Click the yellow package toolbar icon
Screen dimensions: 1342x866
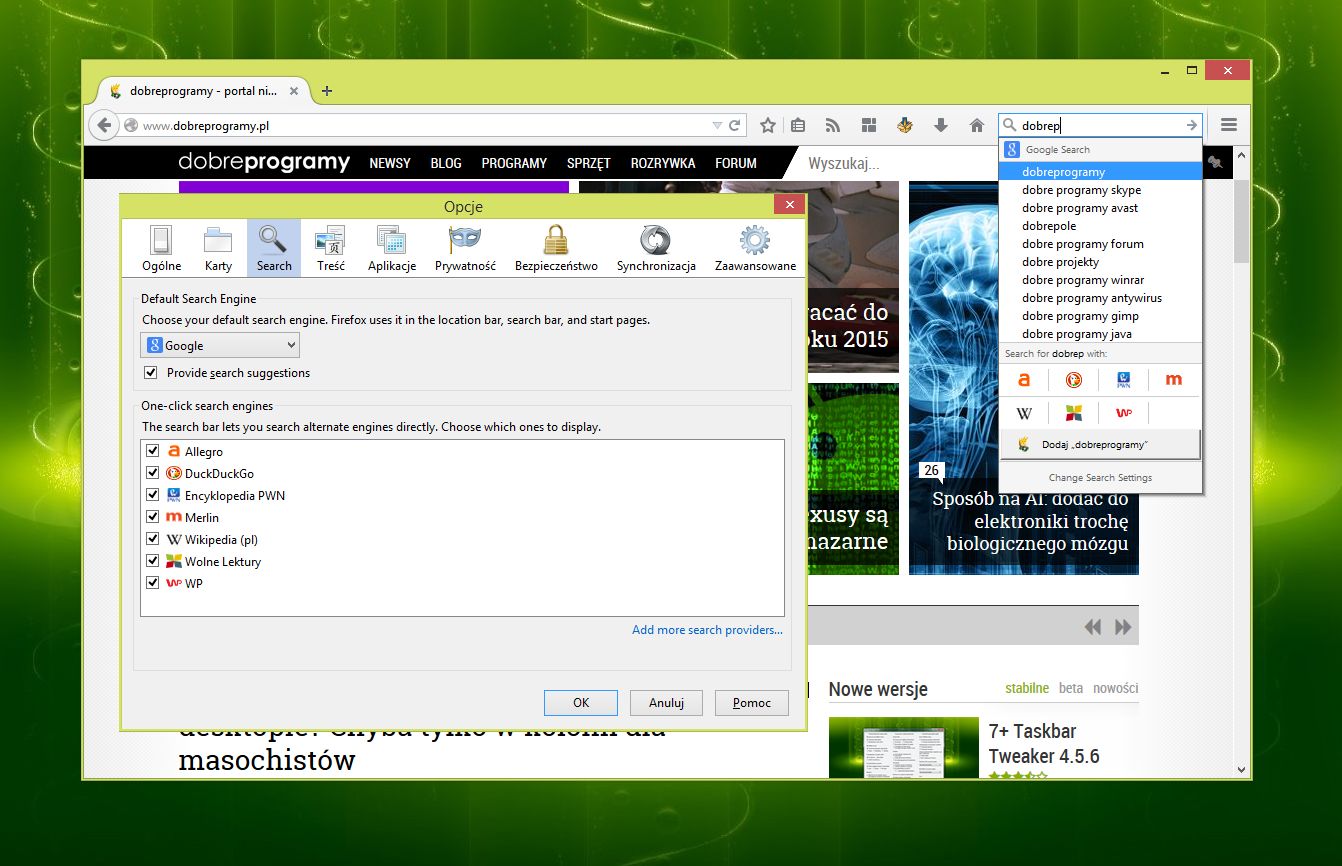click(905, 125)
